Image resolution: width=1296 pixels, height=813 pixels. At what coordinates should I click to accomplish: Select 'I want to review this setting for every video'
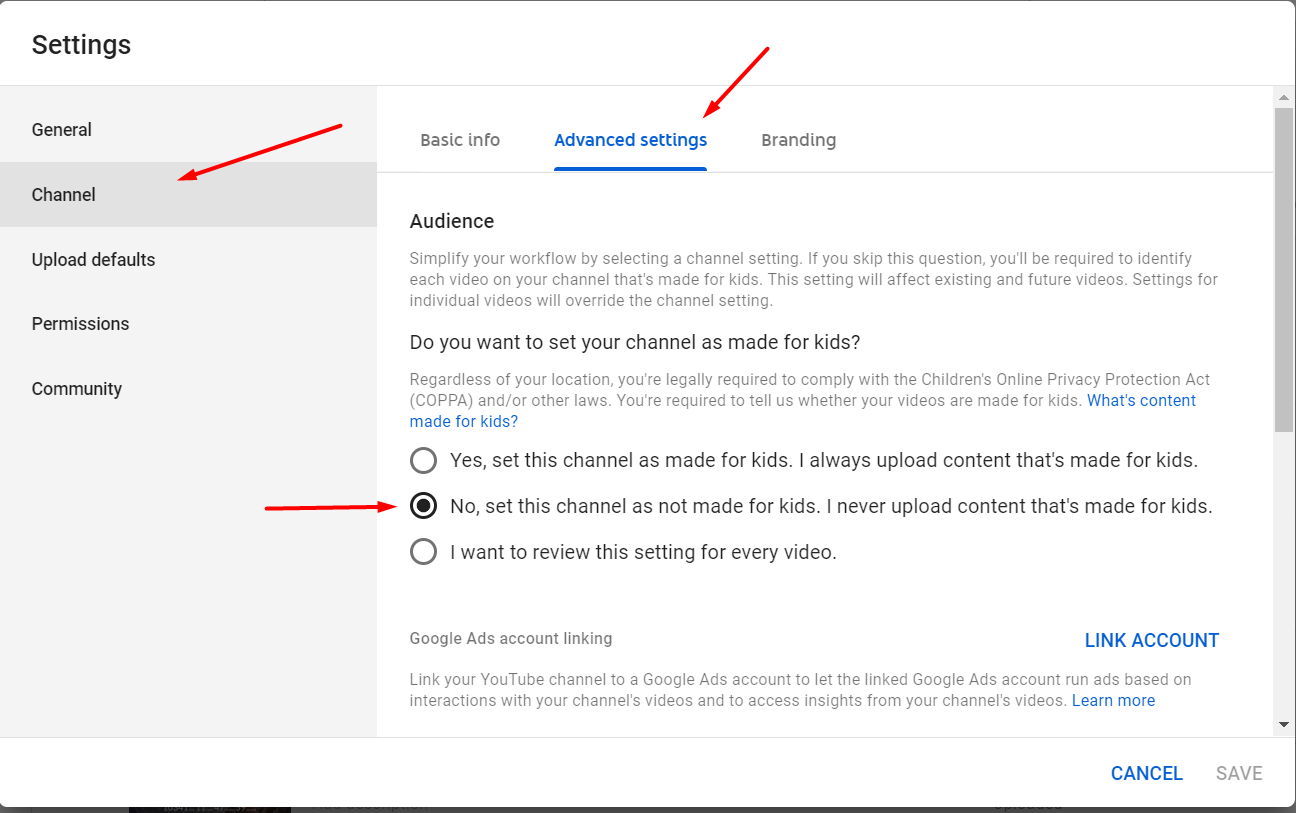coord(424,552)
